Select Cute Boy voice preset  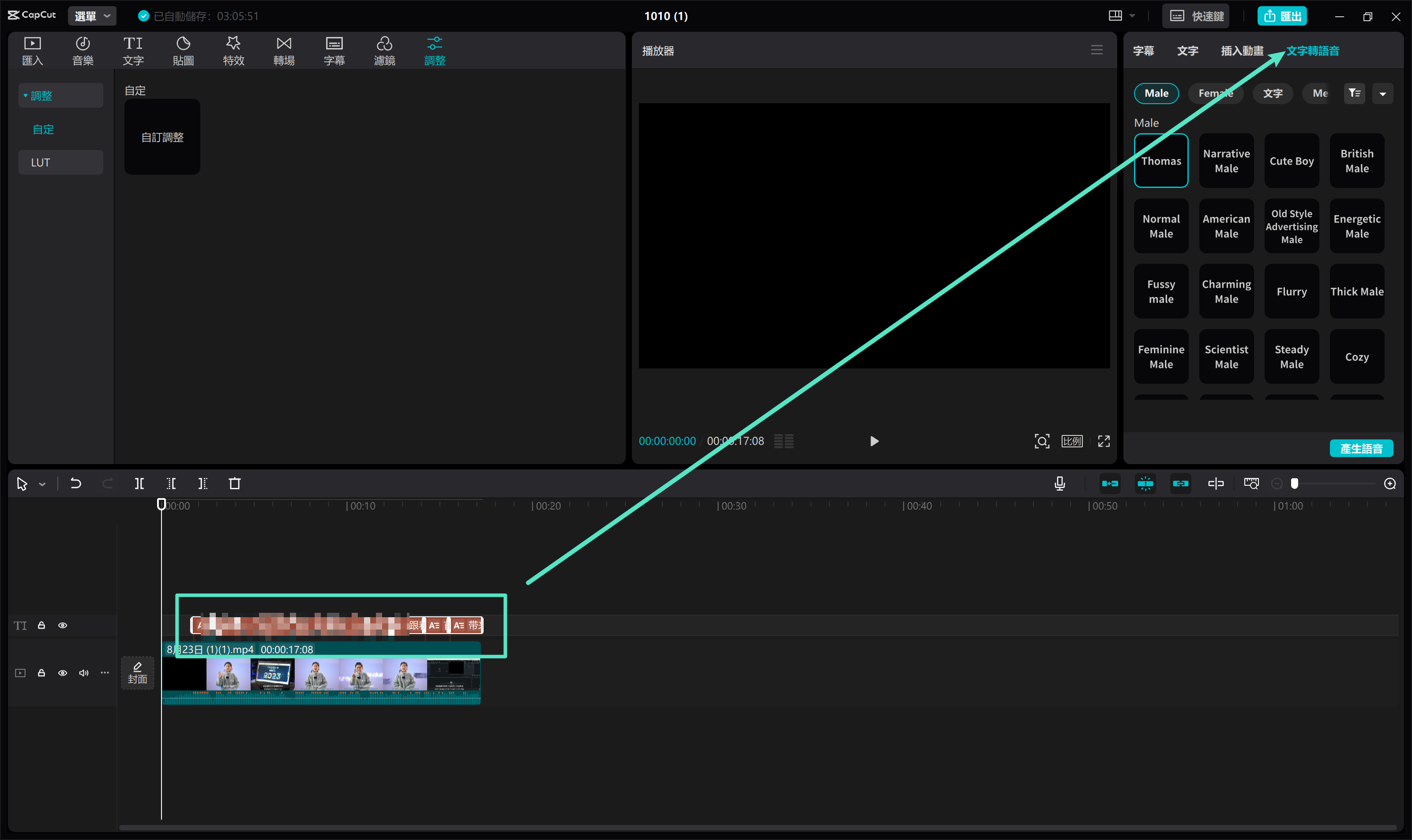(x=1291, y=161)
